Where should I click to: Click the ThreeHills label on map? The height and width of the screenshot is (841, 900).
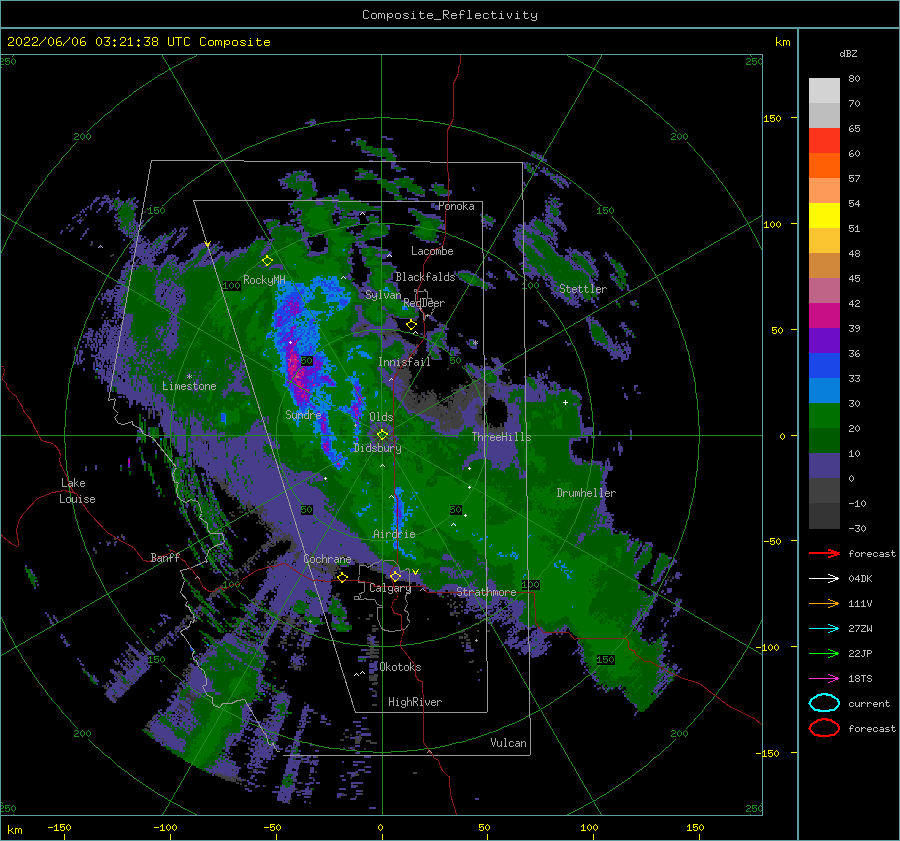click(502, 437)
